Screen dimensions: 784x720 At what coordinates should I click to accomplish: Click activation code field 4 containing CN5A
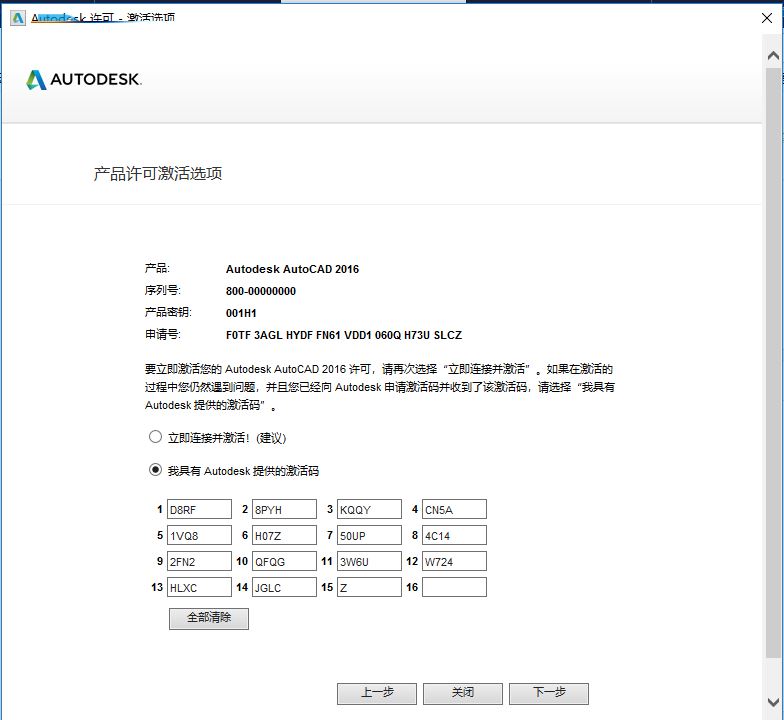point(454,509)
